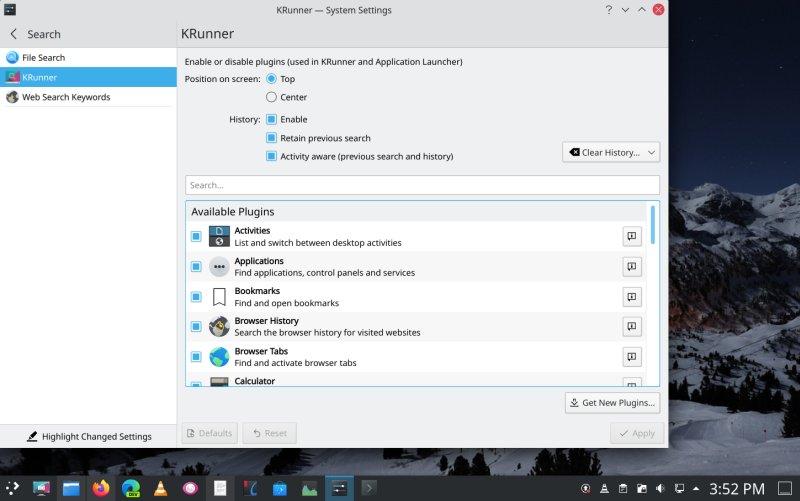Open the About button for the Browser History plugin

click(x=631, y=327)
